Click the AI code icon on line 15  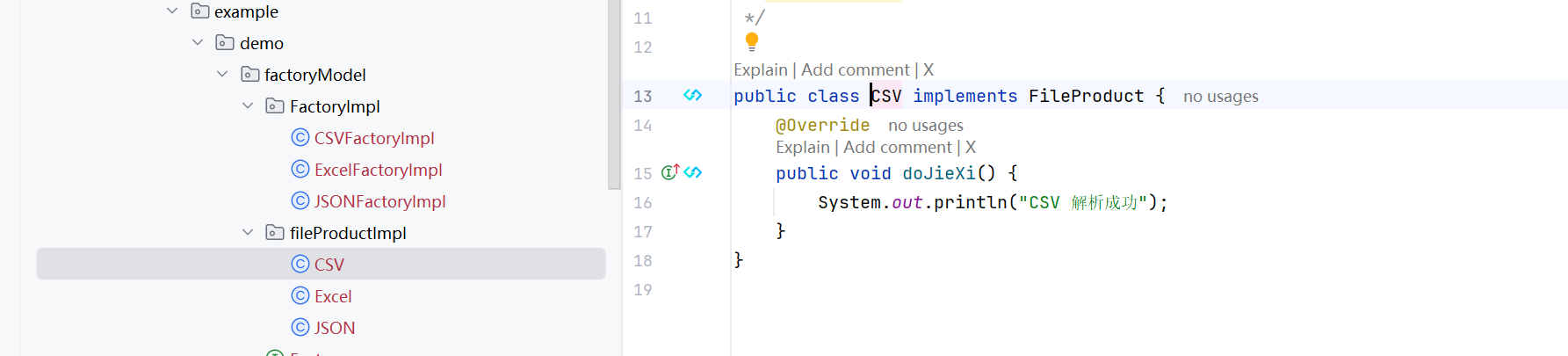[x=693, y=172]
